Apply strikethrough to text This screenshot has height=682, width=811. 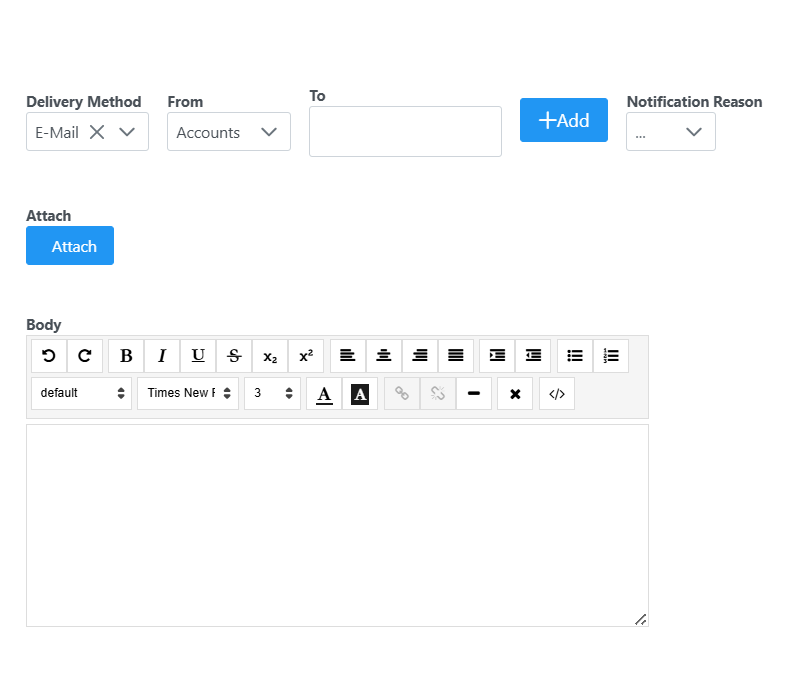(234, 355)
